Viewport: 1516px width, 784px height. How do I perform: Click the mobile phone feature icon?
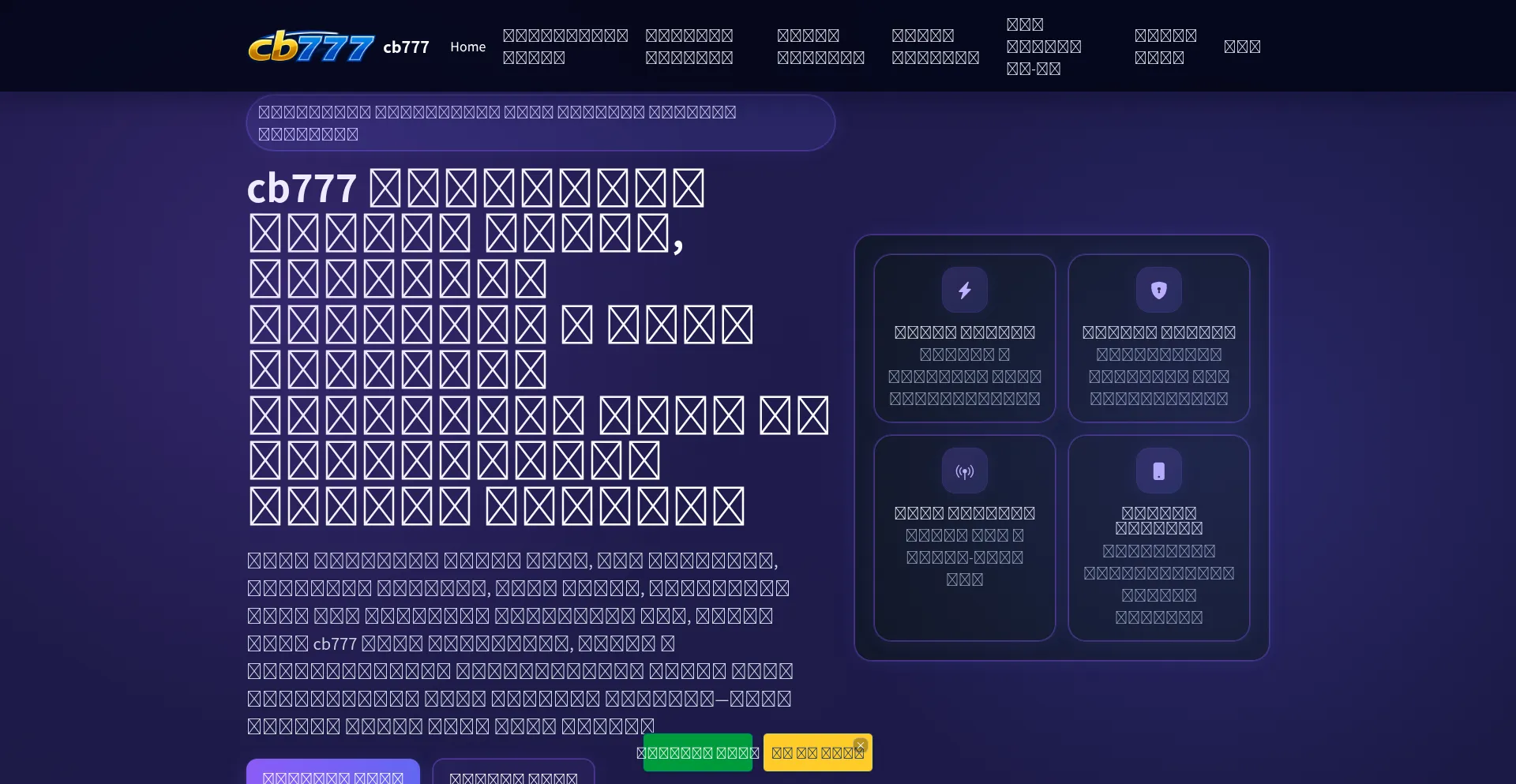pos(1159,471)
